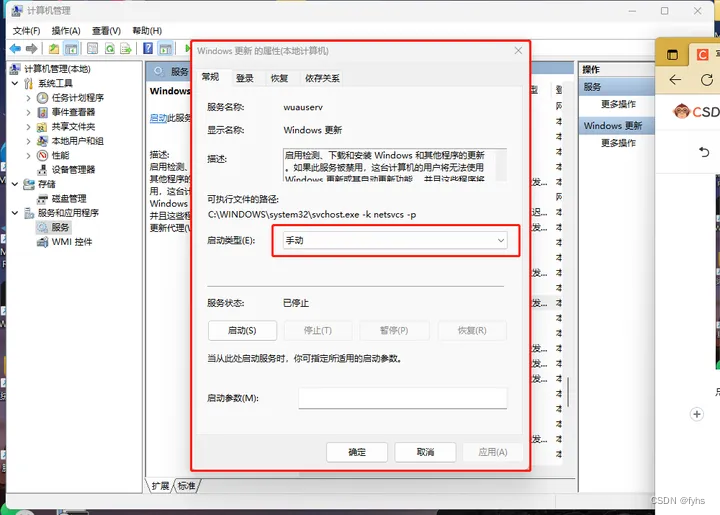Open the 操作(A) menu
720x515 pixels.
[66, 31]
